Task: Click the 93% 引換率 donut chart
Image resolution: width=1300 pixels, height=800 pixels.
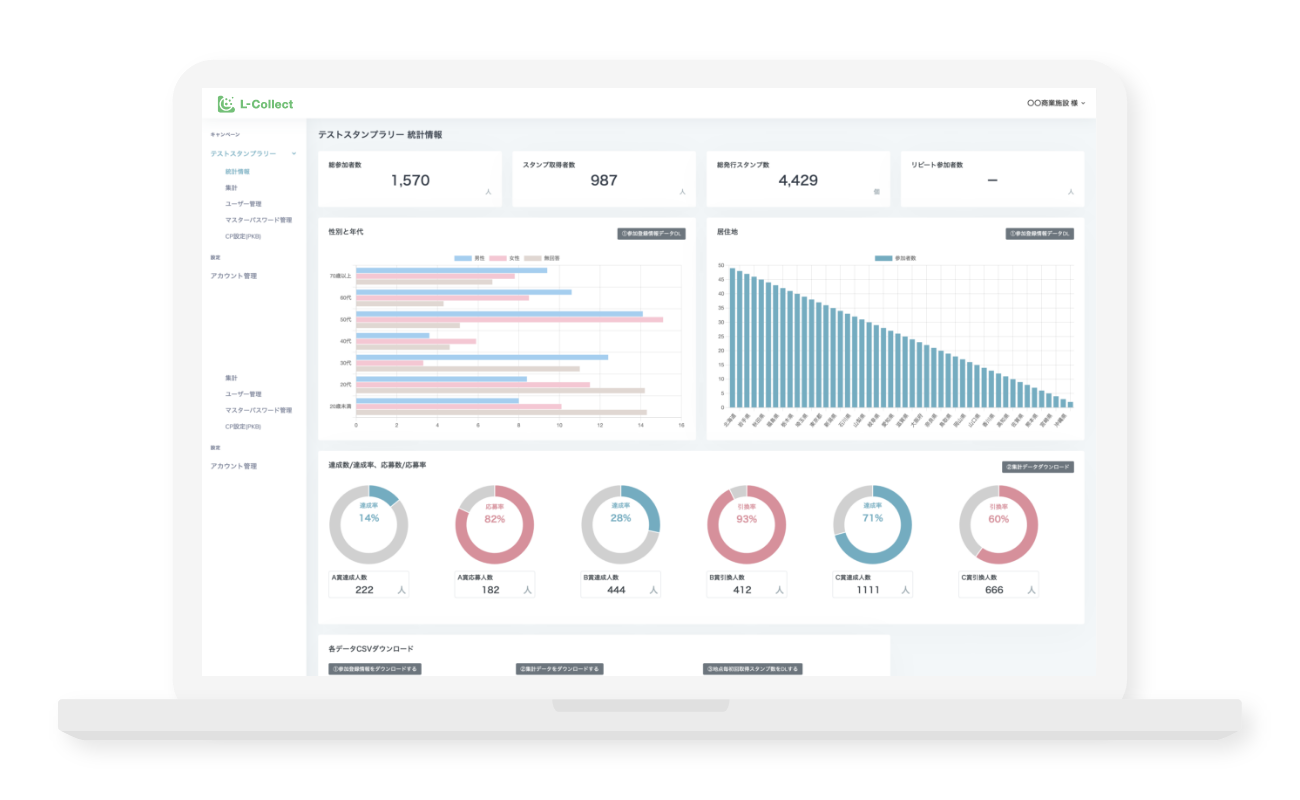Action: (747, 525)
